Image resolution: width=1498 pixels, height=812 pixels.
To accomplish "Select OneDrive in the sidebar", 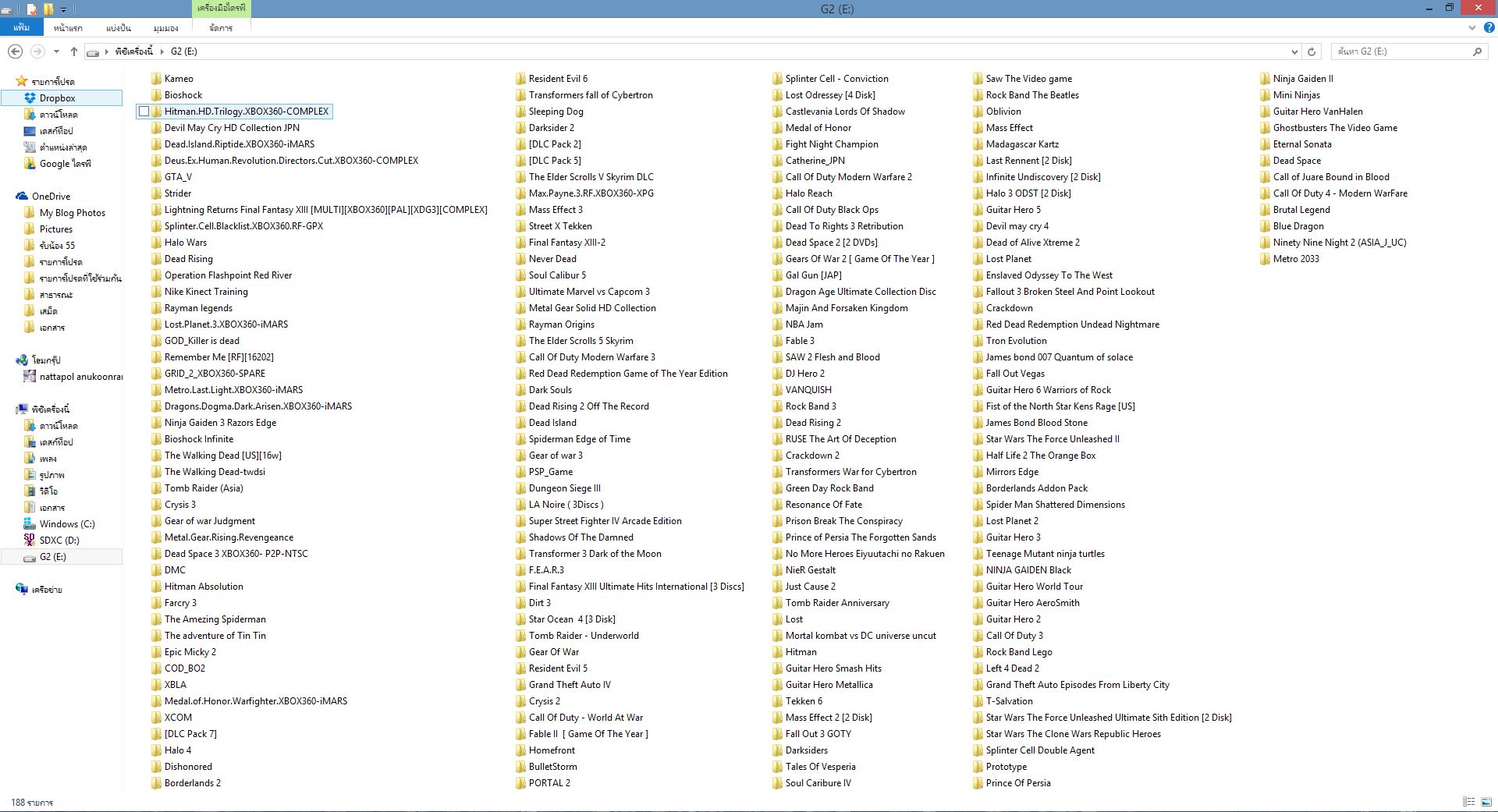I will 51,197.
